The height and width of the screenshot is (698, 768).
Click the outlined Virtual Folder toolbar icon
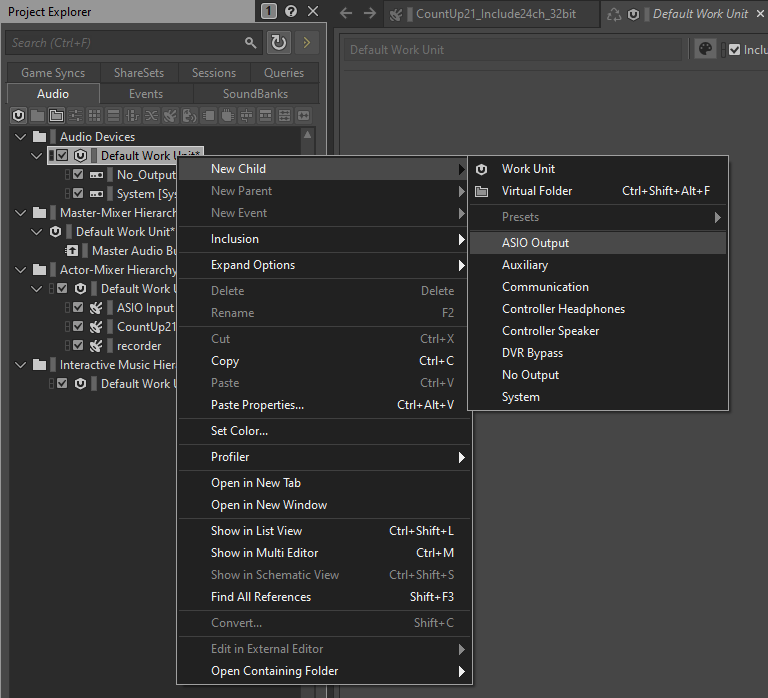(x=56, y=116)
